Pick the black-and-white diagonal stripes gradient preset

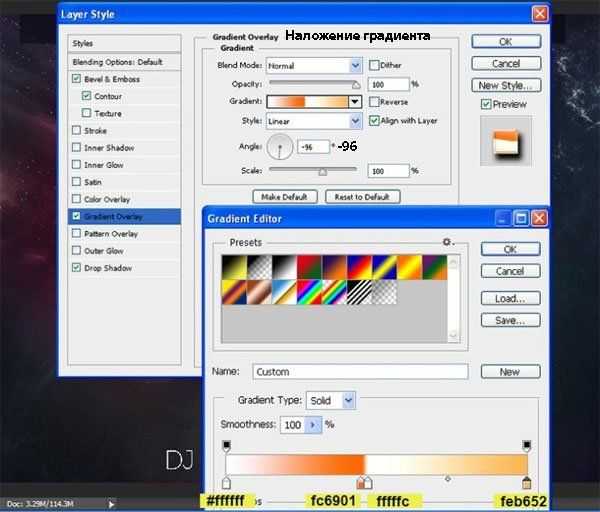[x=359, y=292]
